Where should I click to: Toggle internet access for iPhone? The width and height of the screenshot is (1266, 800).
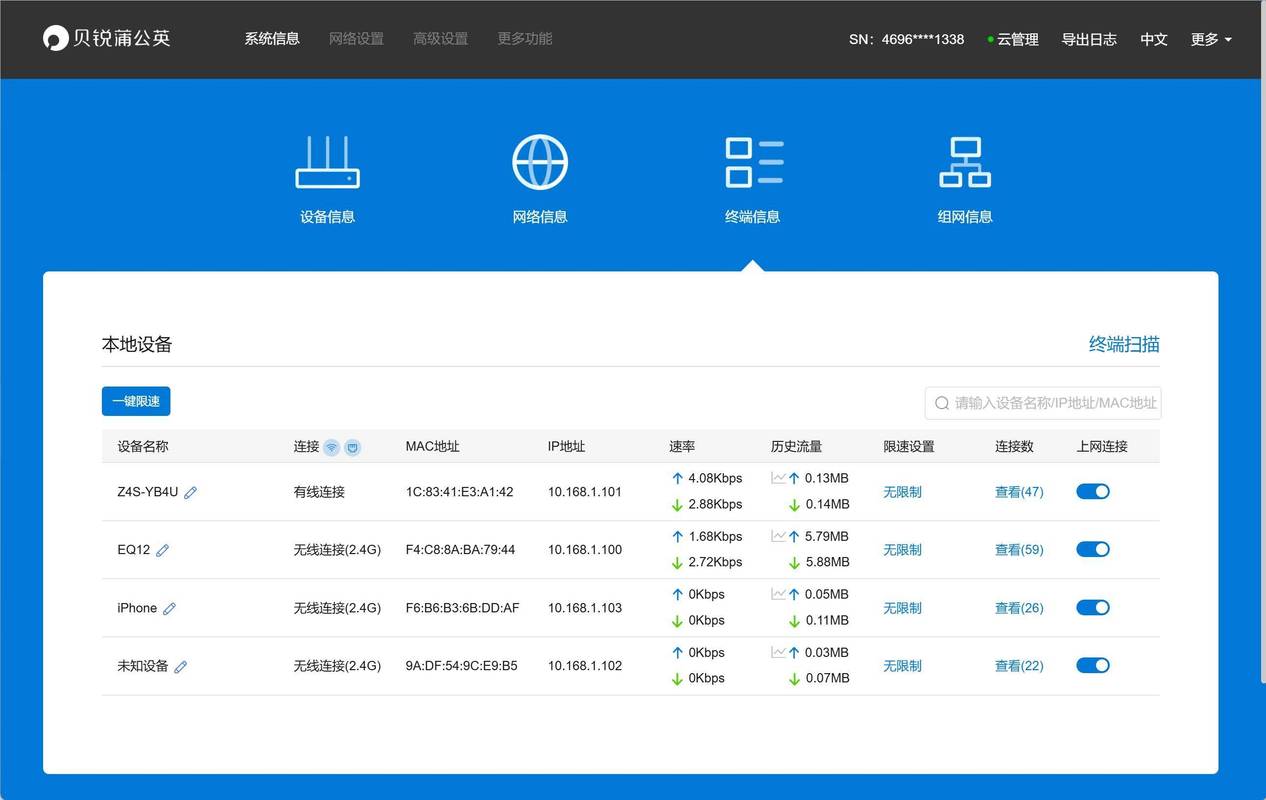coord(1093,607)
